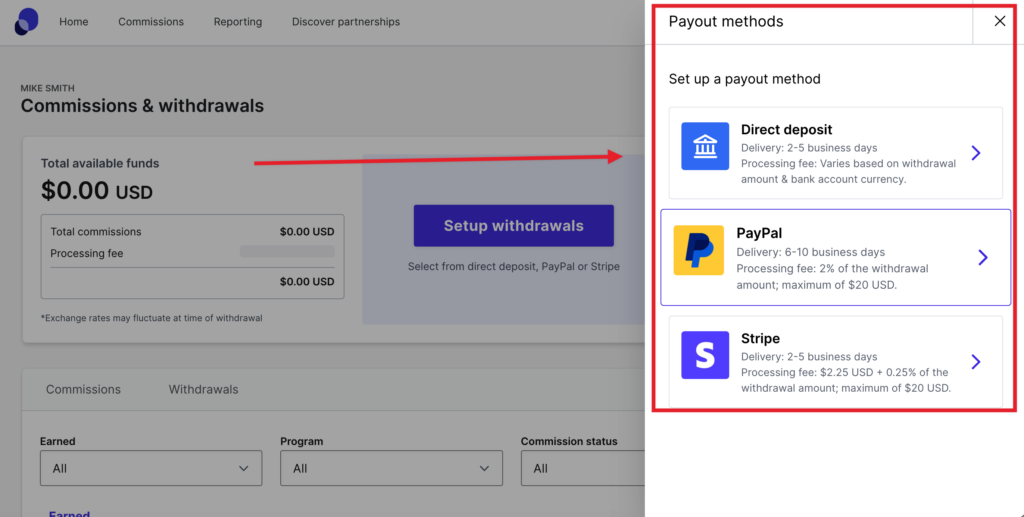Click the Stripe logo icon
The image size is (1024, 517).
pos(705,355)
